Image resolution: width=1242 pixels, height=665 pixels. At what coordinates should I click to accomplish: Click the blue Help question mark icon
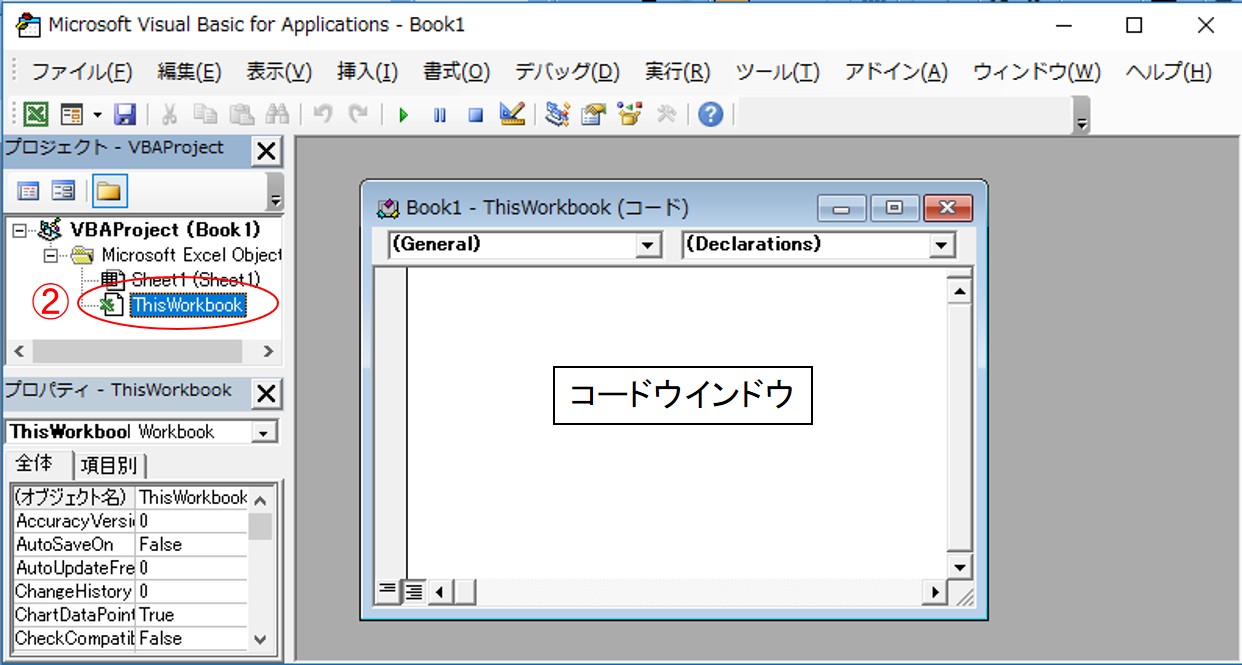point(710,115)
